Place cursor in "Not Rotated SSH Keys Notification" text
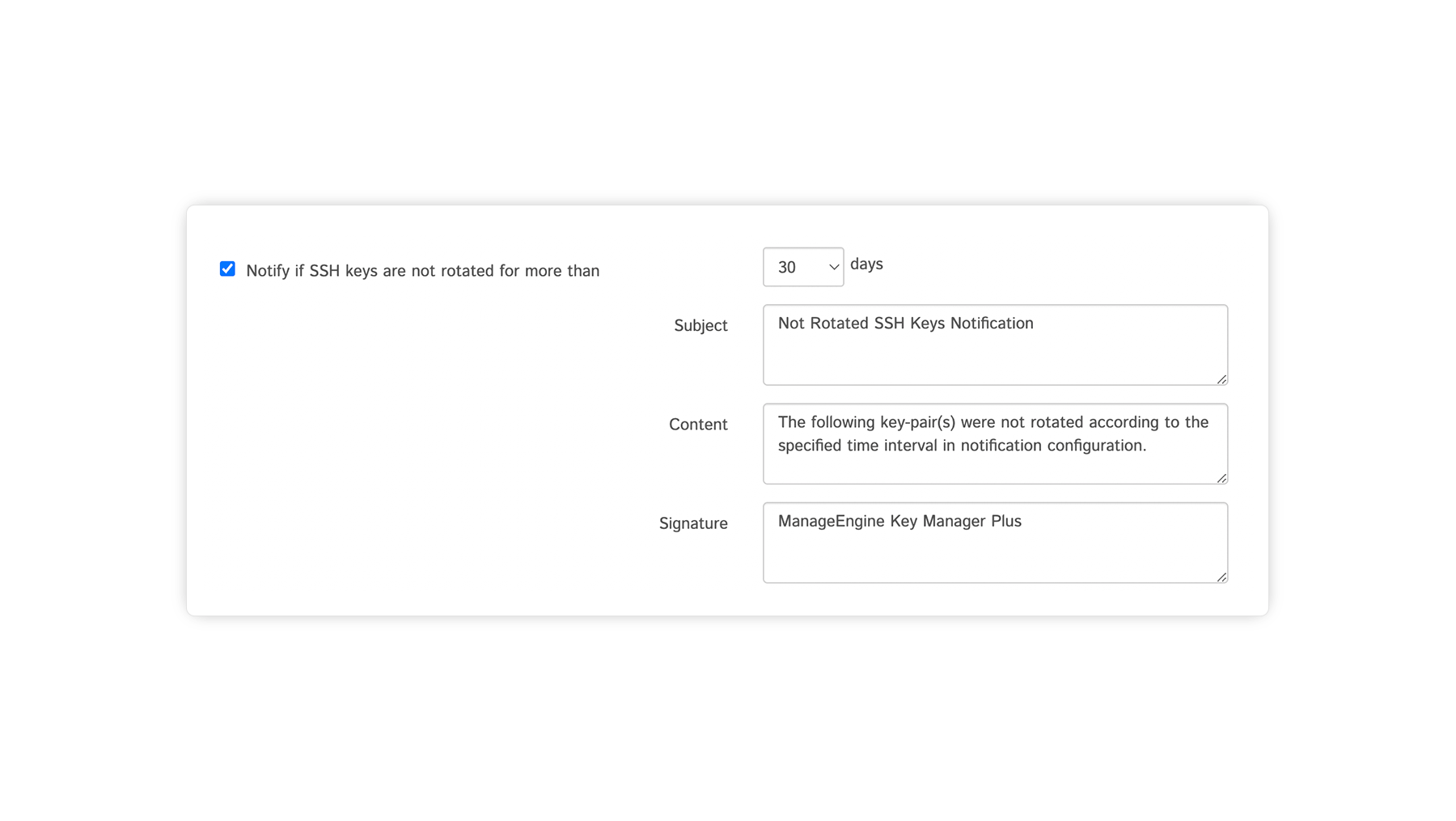 [905, 324]
